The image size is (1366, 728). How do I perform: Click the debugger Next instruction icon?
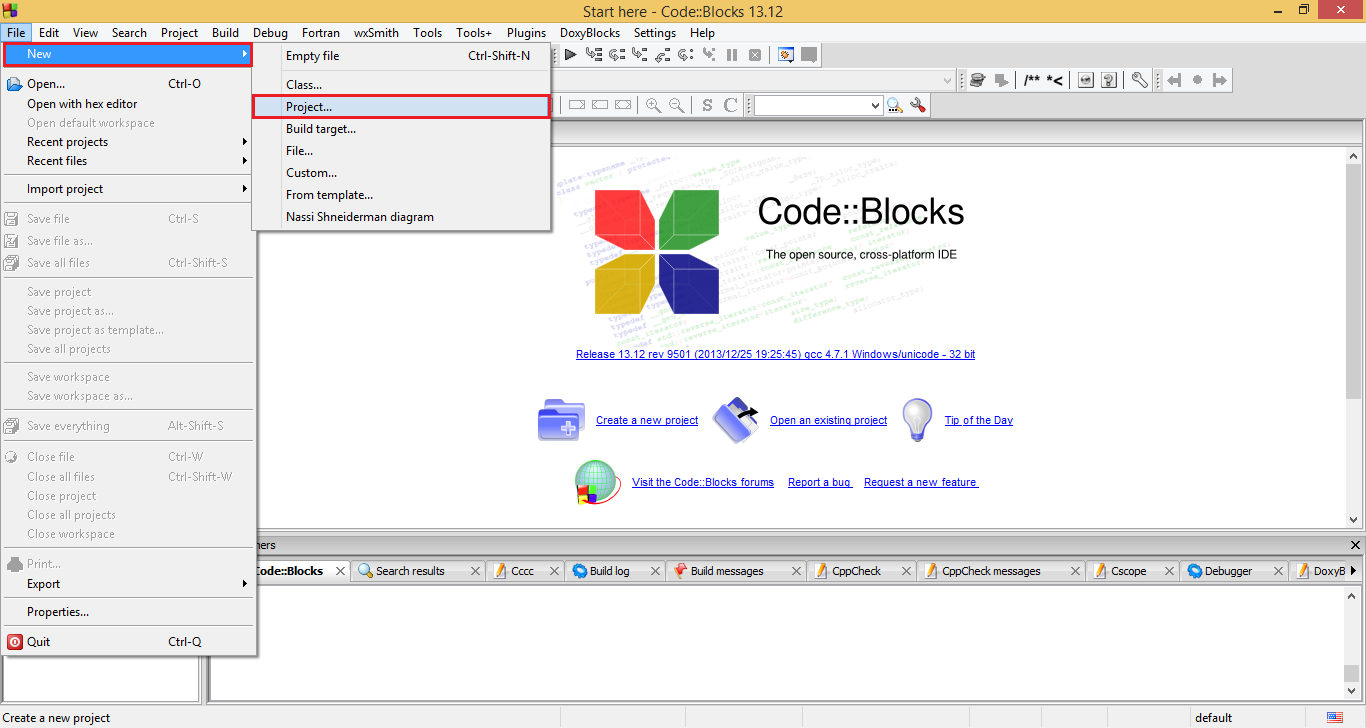[686, 55]
